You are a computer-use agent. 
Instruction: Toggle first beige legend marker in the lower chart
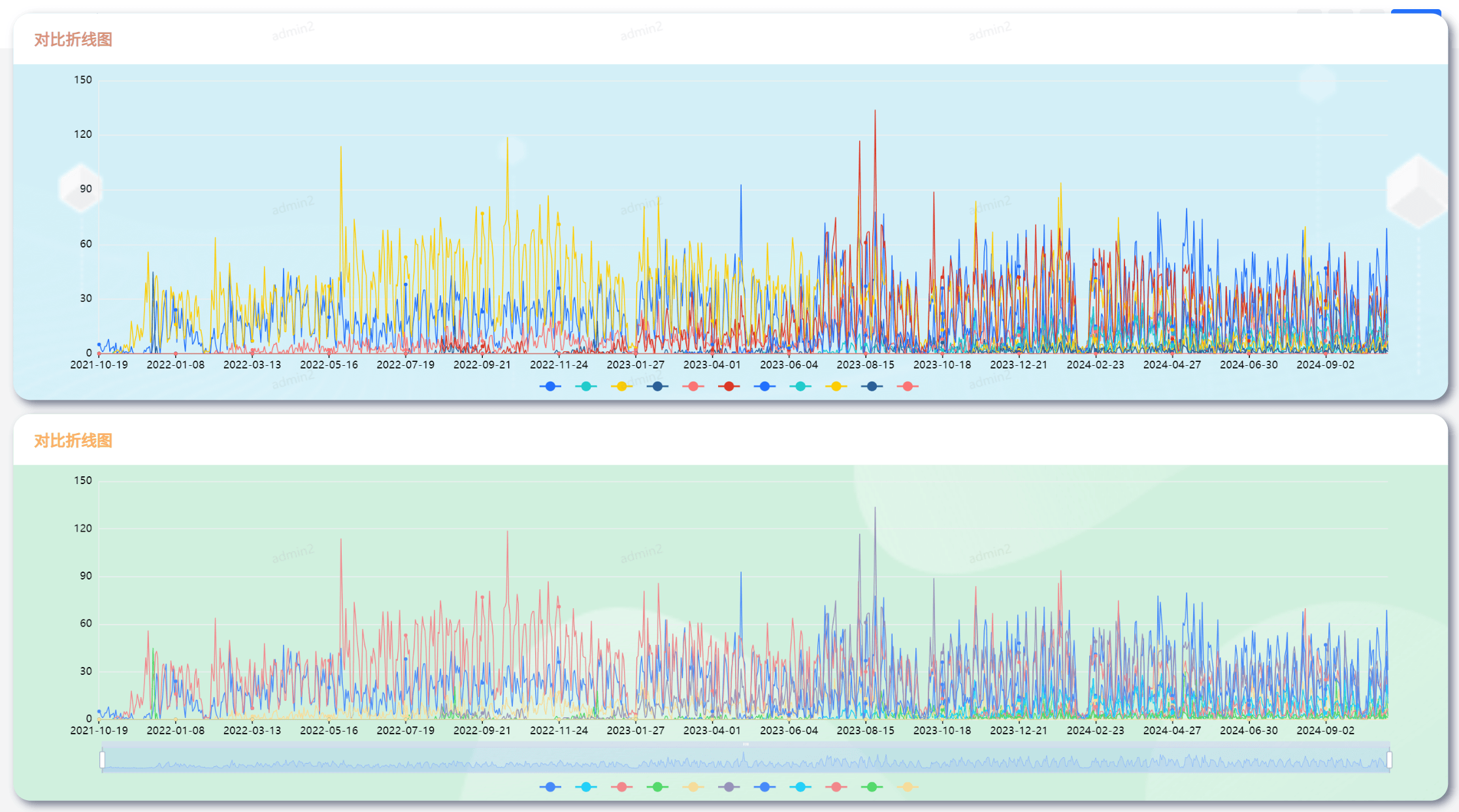coord(693,787)
